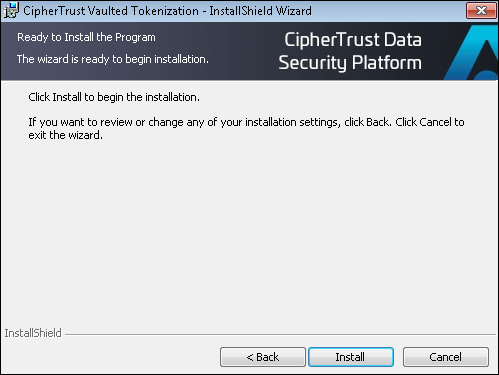Click the 'CipherTrust Data' banner text line
The image size is (499, 375).
coord(353,40)
